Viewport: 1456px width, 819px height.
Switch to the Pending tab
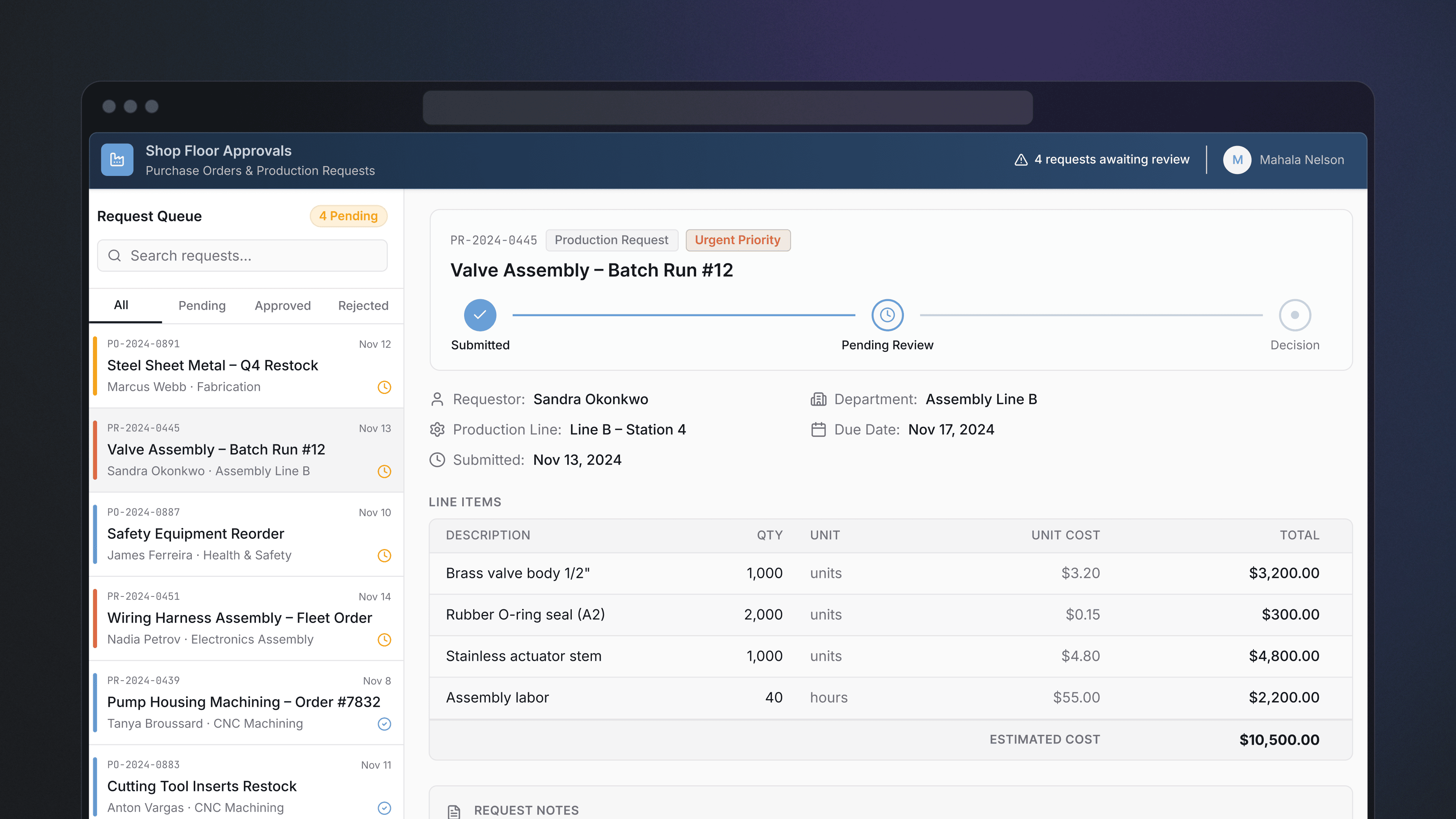pyautogui.click(x=202, y=306)
